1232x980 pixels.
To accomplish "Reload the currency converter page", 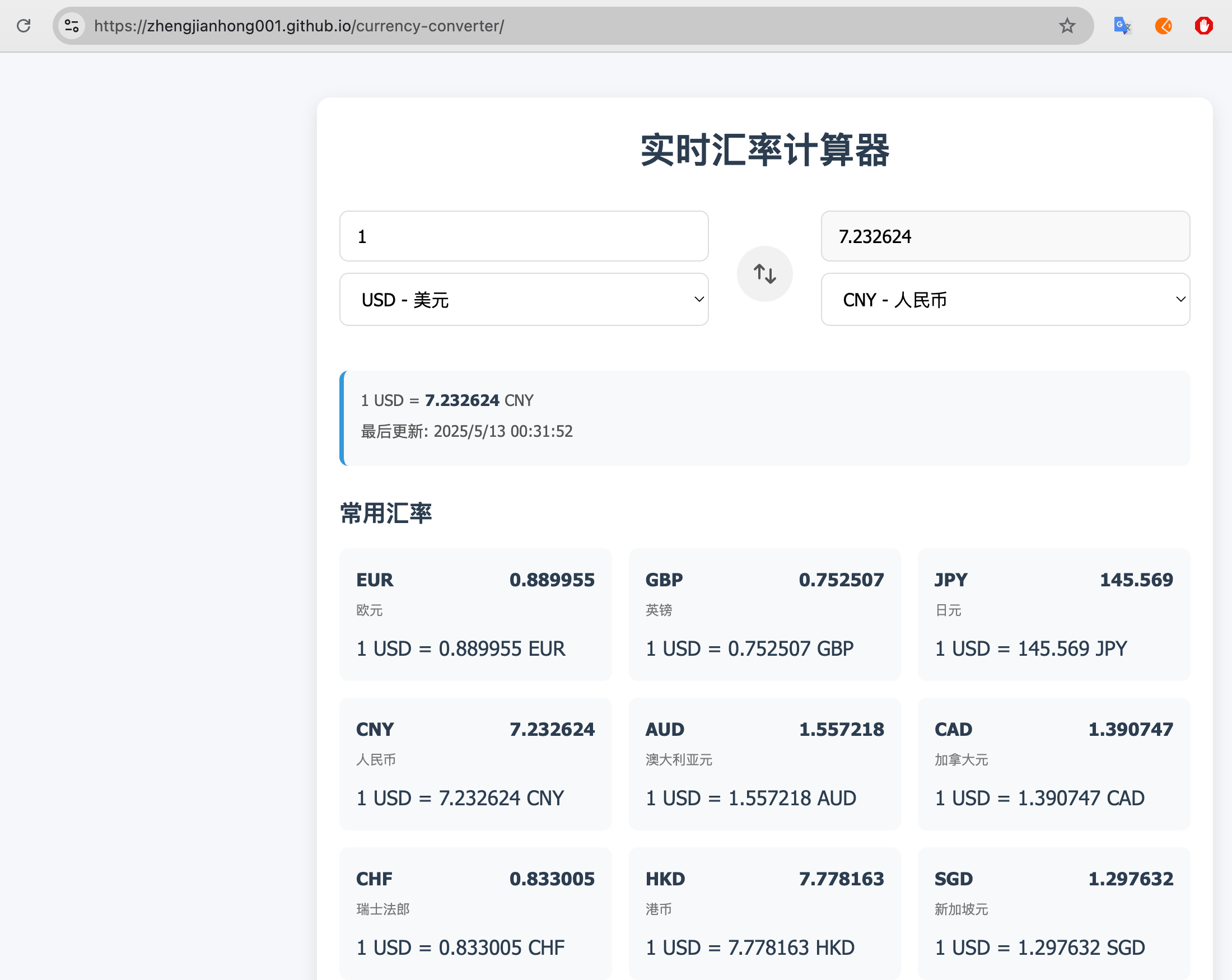I will pyautogui.click(x=24, y=26).
